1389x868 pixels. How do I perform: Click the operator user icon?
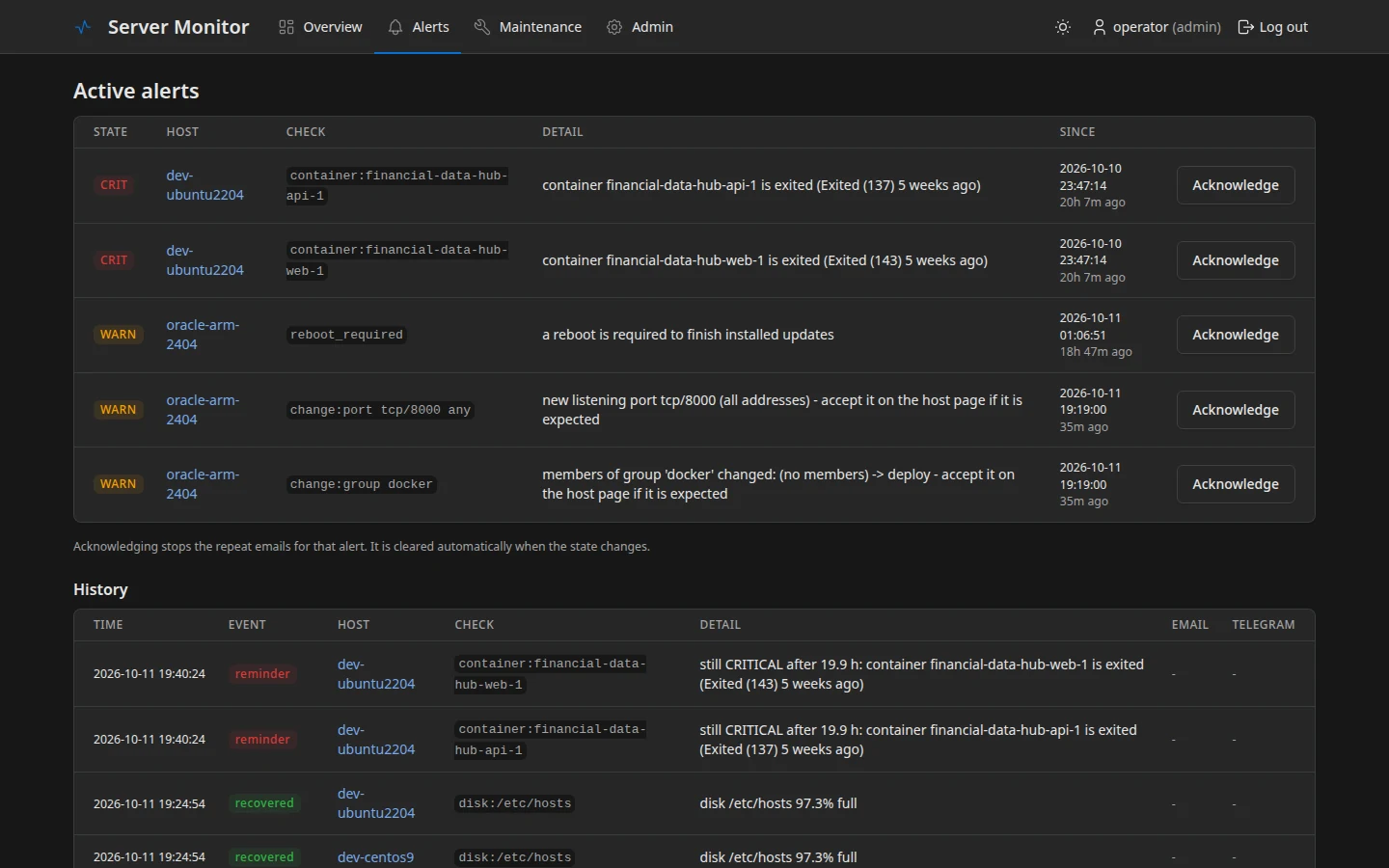(1100, 27)
